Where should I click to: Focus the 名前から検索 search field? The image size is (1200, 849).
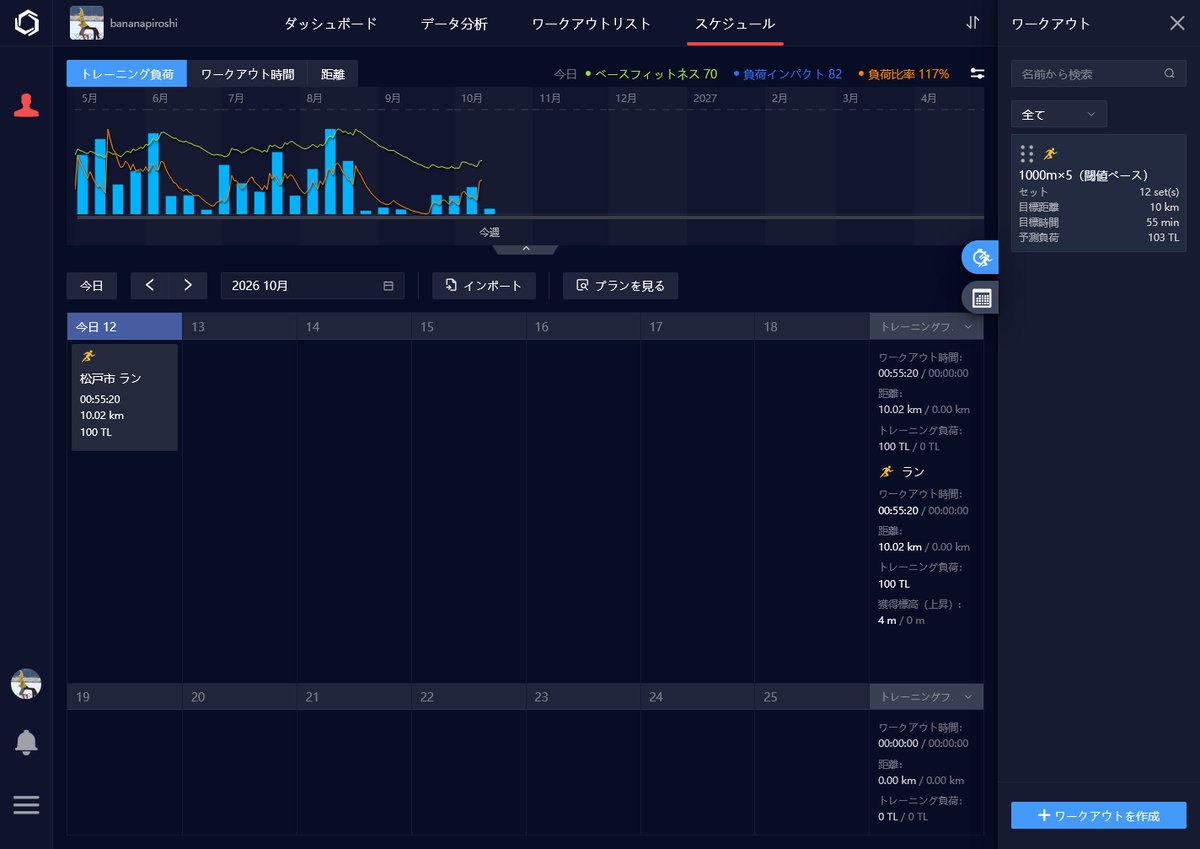[1099, 73]
